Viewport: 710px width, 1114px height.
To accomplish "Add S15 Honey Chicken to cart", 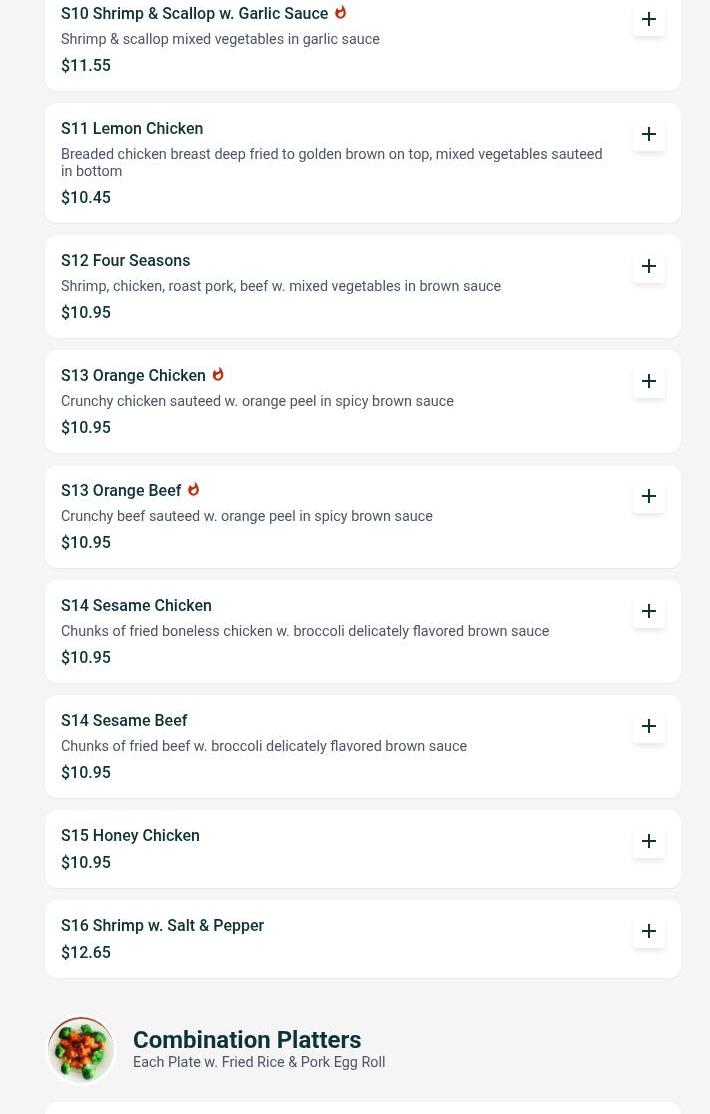I will (x=648, y=842).
